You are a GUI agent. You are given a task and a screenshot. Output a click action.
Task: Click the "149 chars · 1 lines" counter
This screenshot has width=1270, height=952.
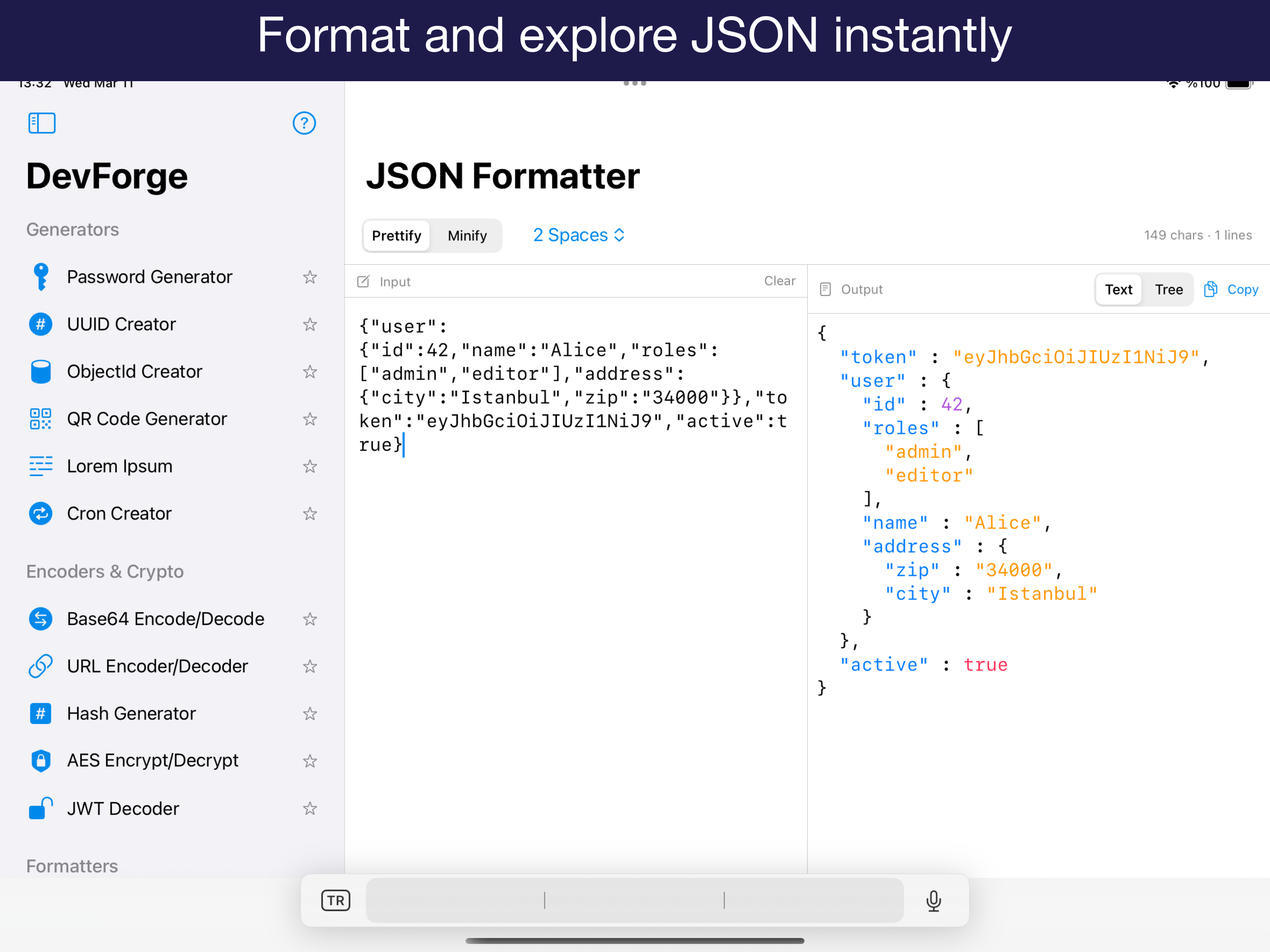click(1198, 235)
